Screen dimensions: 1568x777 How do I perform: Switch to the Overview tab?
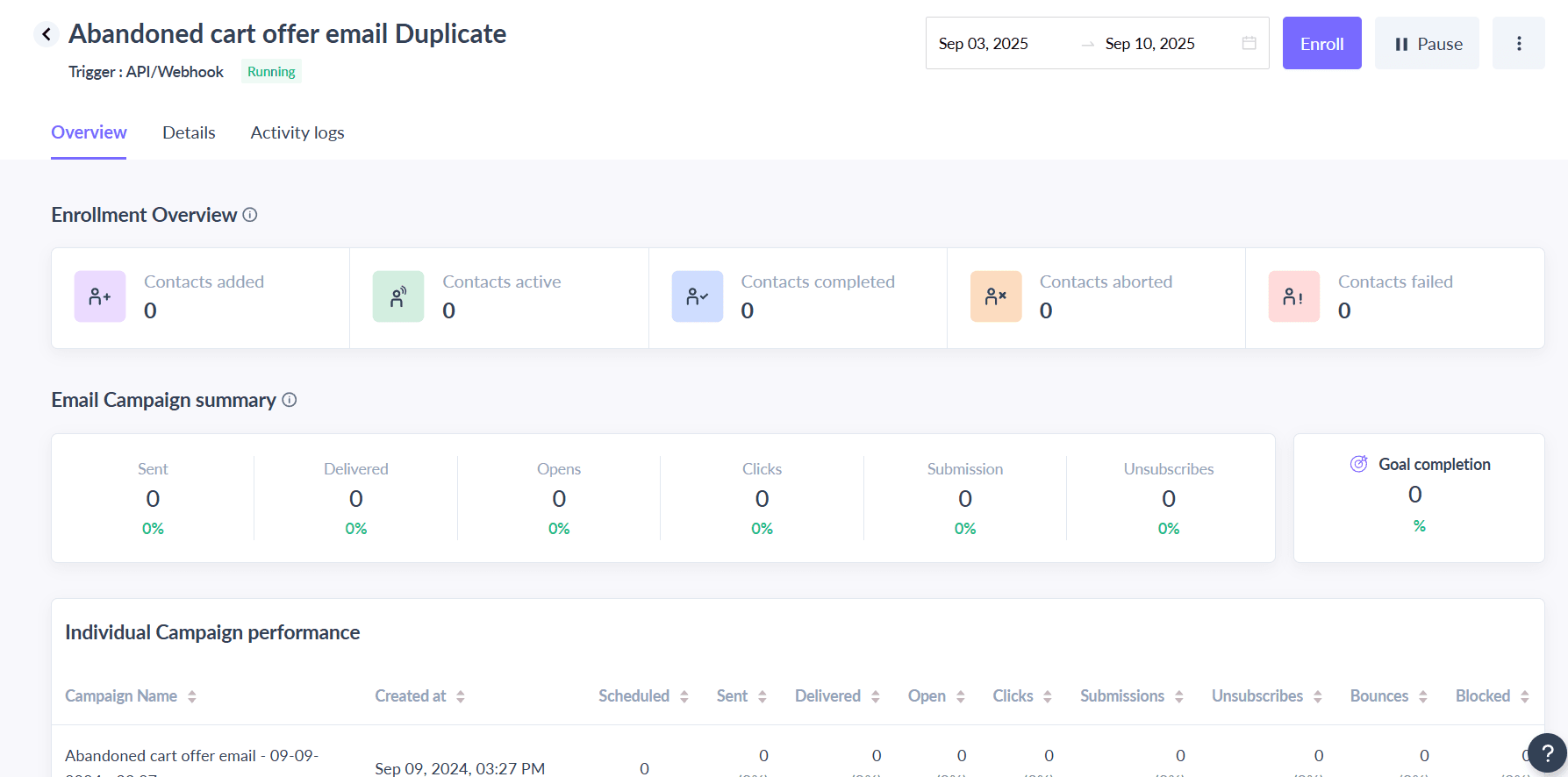pyautogui.click(x=89, y=132)
